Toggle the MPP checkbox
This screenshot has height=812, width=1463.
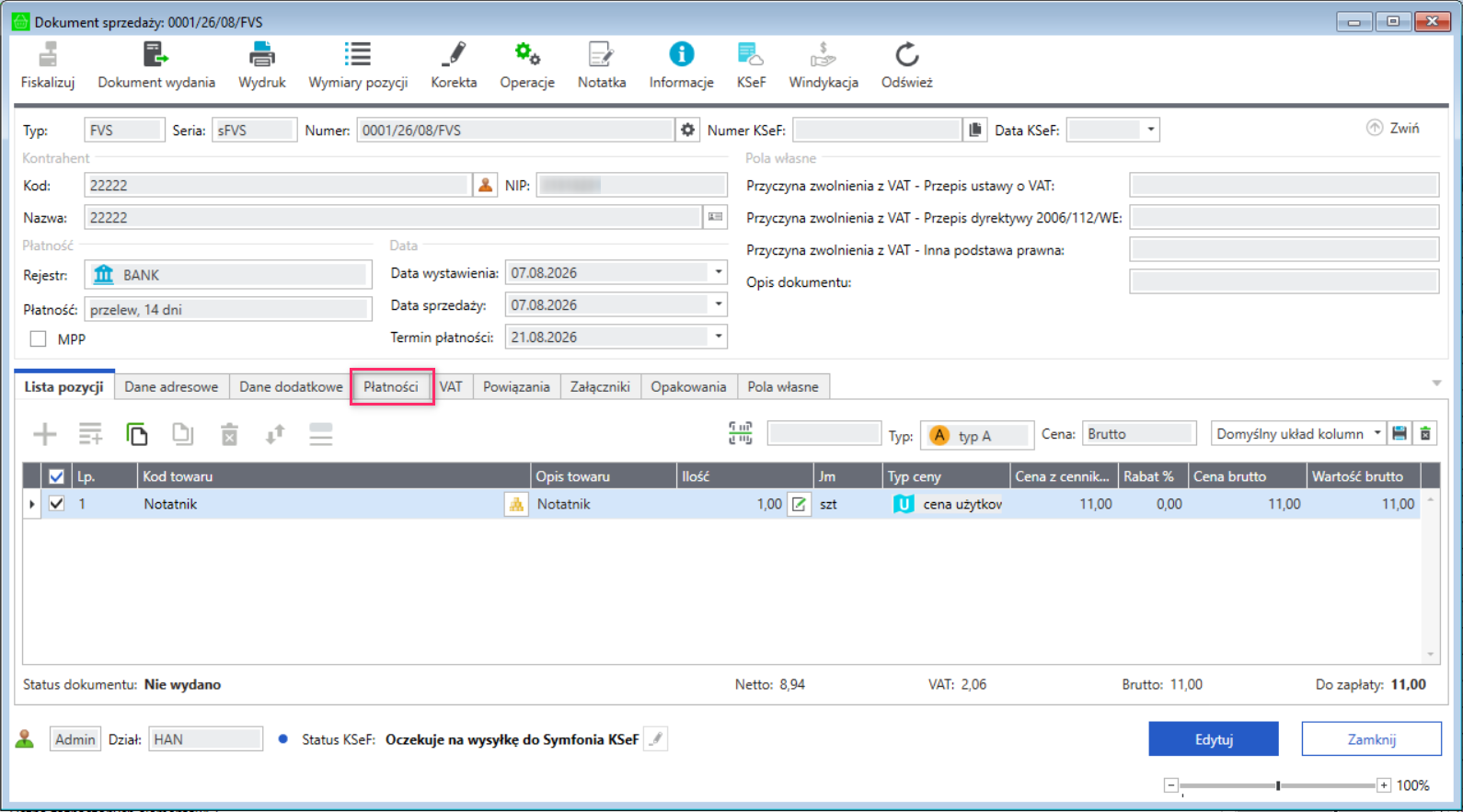coord(38,339)
